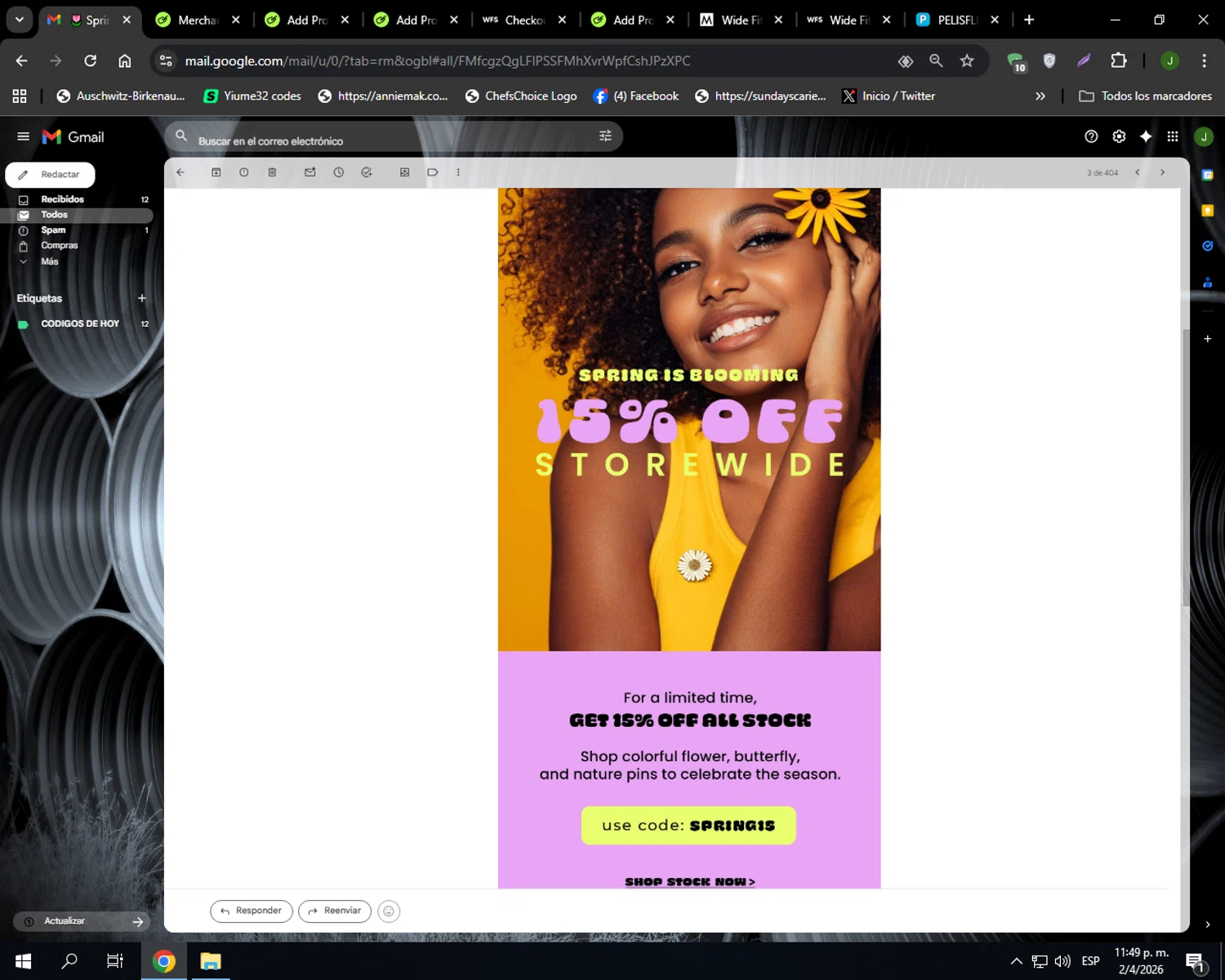Archive this email
This screenshot has height=980, width=1225.
(216, 172)
